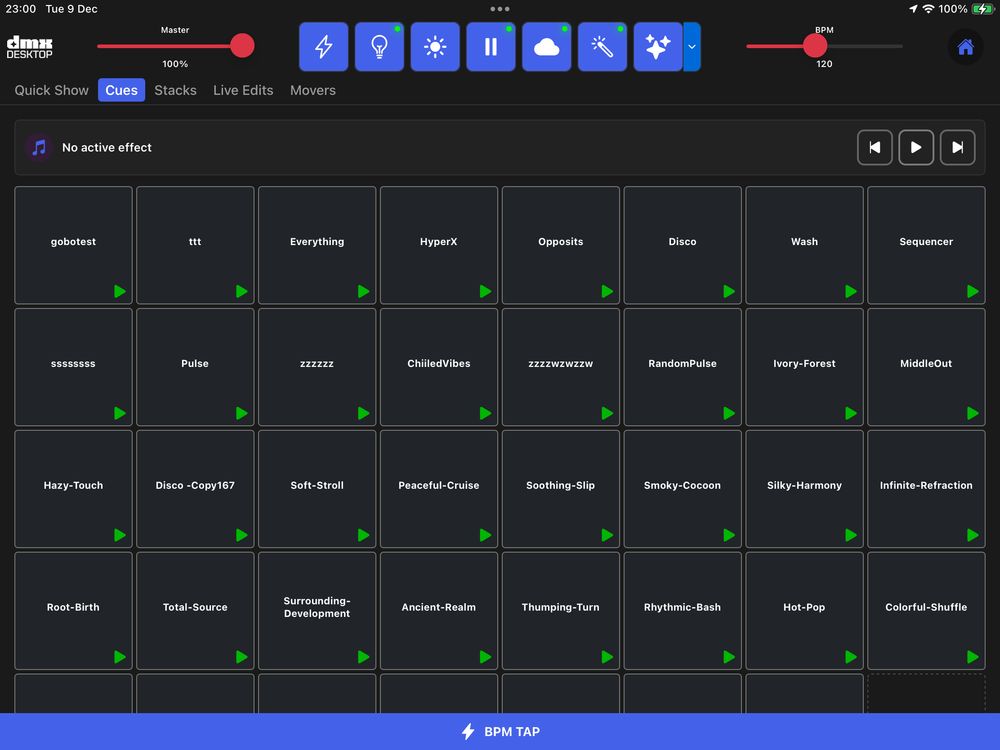Image resolution: width=1000 pixels, height=750 pixels.
Task: Skip to the previous cue
Action: [874, 147]
